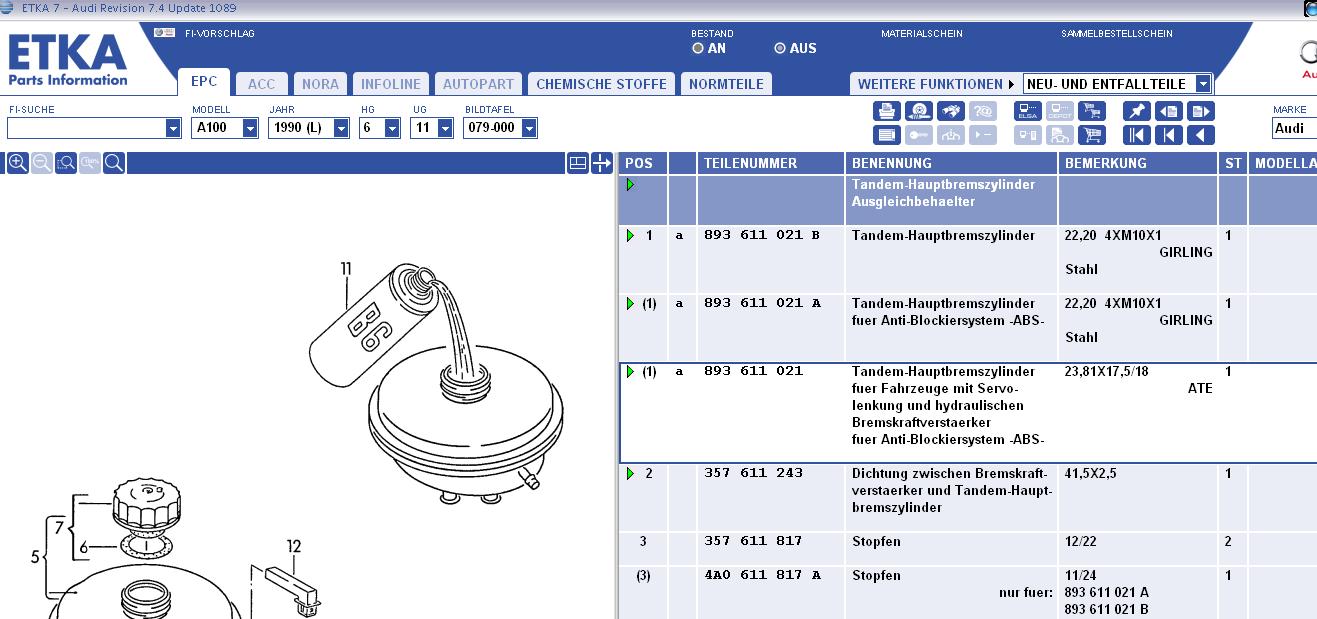Expand position 1 row with green arrow
The height and width of the screenshot is (619, 1317).
(630, 236)
